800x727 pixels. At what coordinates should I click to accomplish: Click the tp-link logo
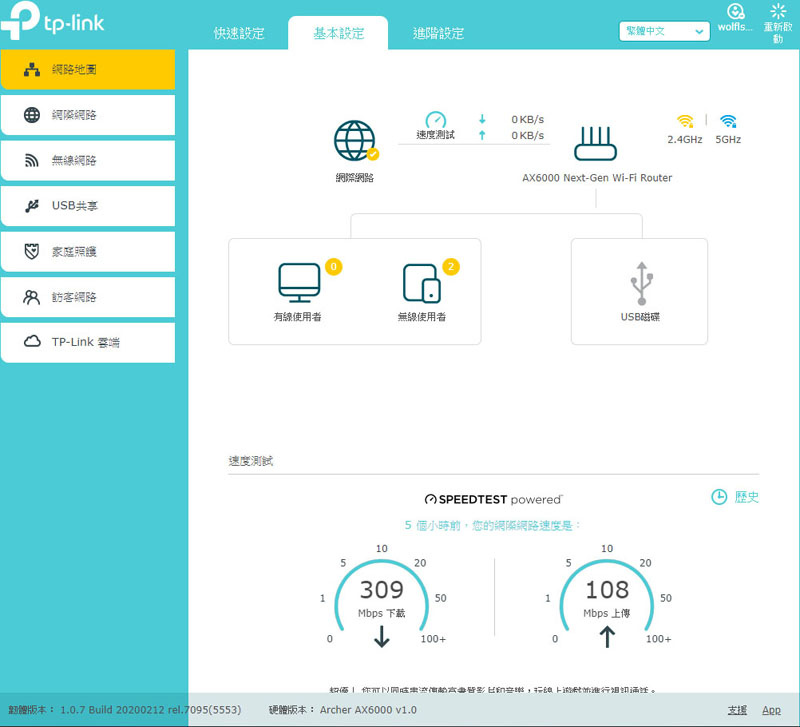click(53, 21)
